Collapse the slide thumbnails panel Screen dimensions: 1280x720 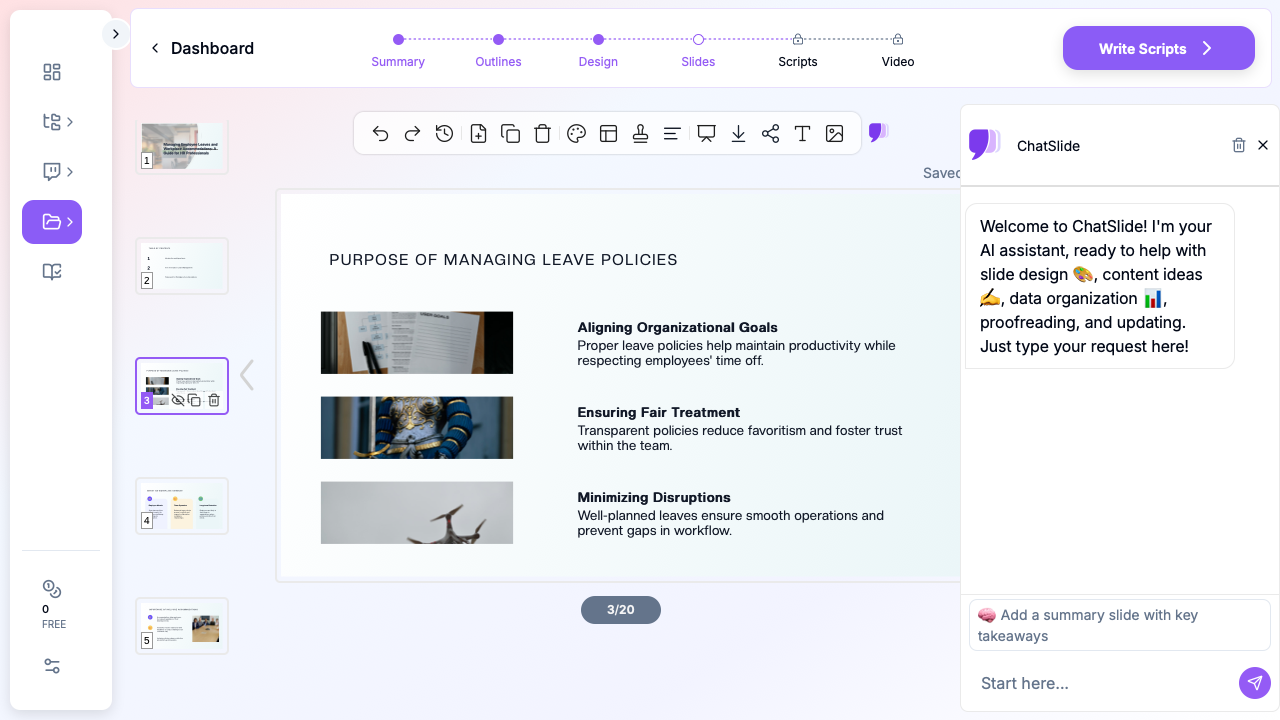coord(246,375)
